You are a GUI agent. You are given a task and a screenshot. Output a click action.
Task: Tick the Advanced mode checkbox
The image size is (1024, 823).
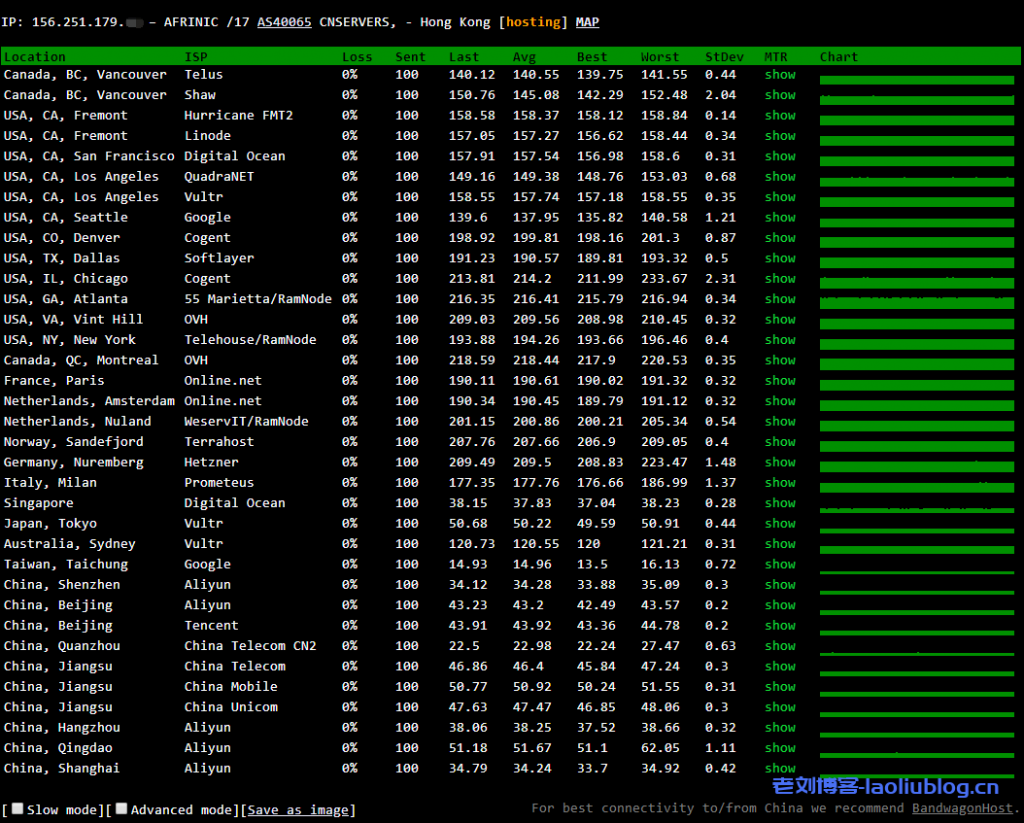[121, 808]
